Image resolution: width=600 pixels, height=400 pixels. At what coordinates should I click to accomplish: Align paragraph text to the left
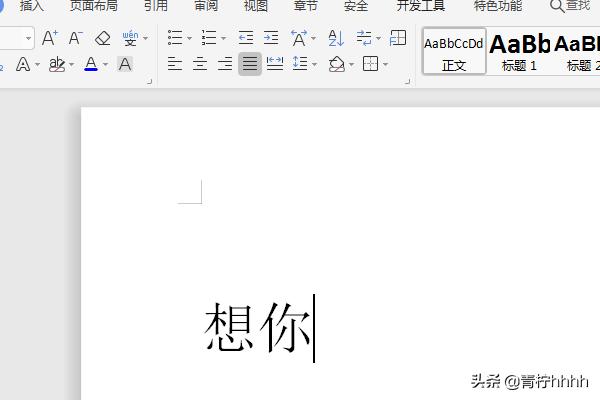coord(175,64)
